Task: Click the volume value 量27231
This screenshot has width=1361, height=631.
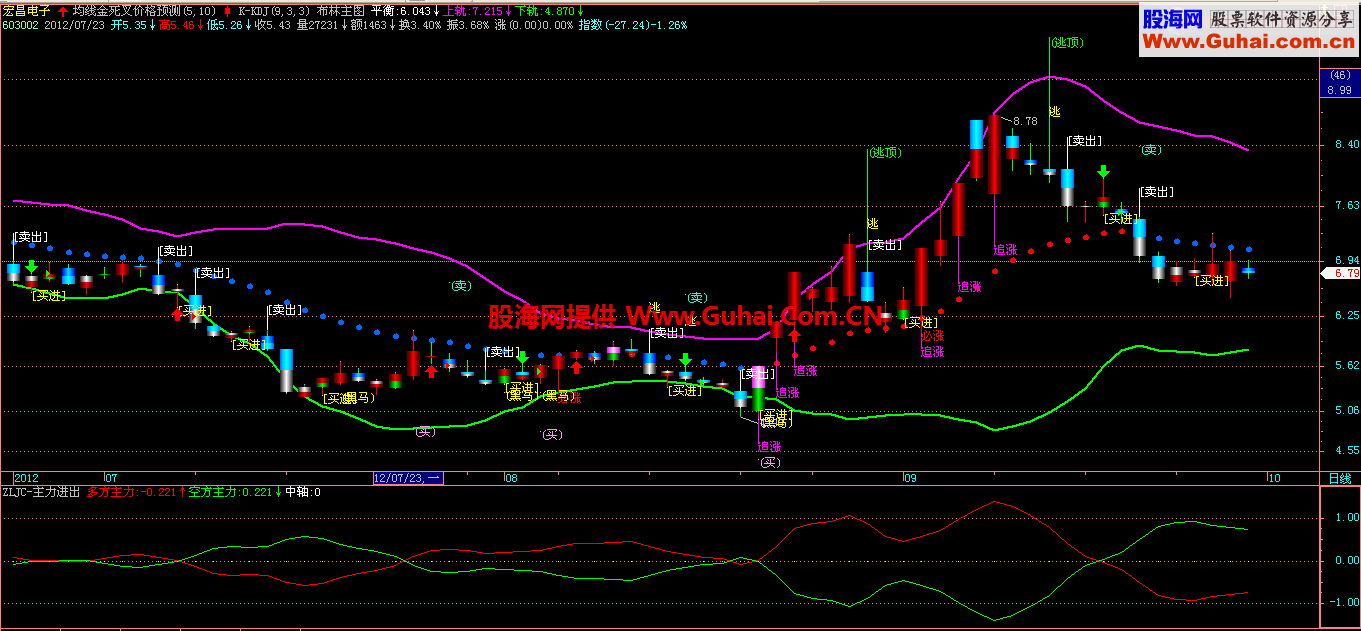Action: click(316, 24)
